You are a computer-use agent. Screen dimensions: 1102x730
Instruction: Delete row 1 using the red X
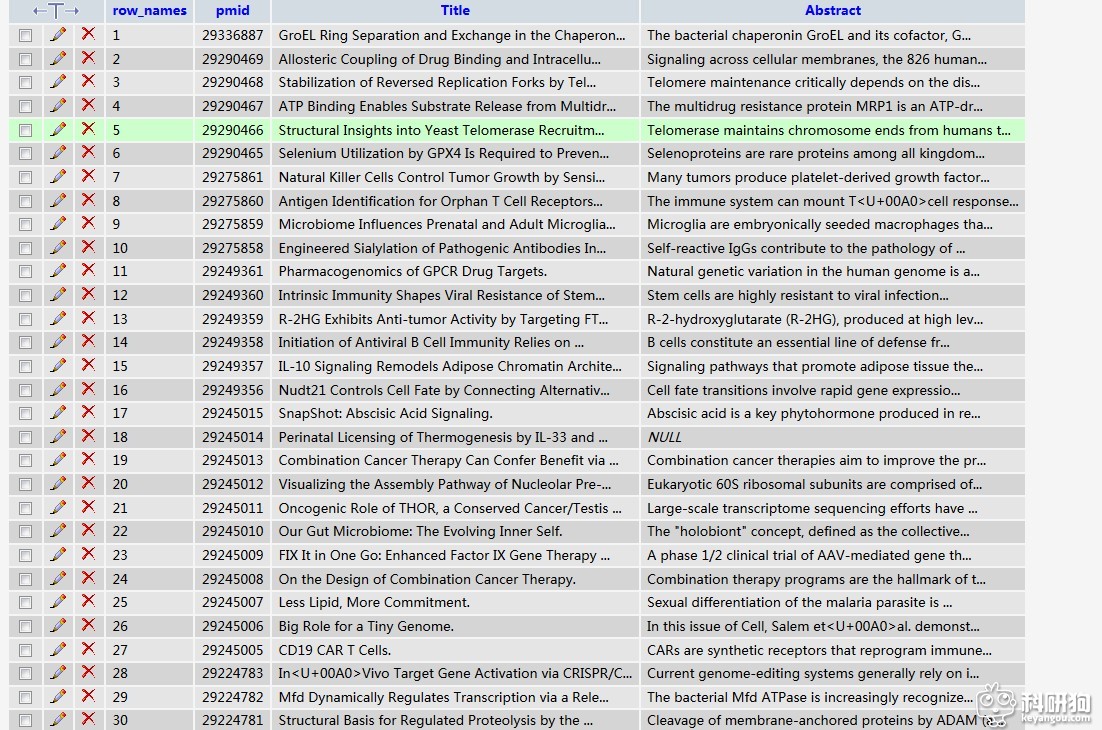(x=88, y=34)
